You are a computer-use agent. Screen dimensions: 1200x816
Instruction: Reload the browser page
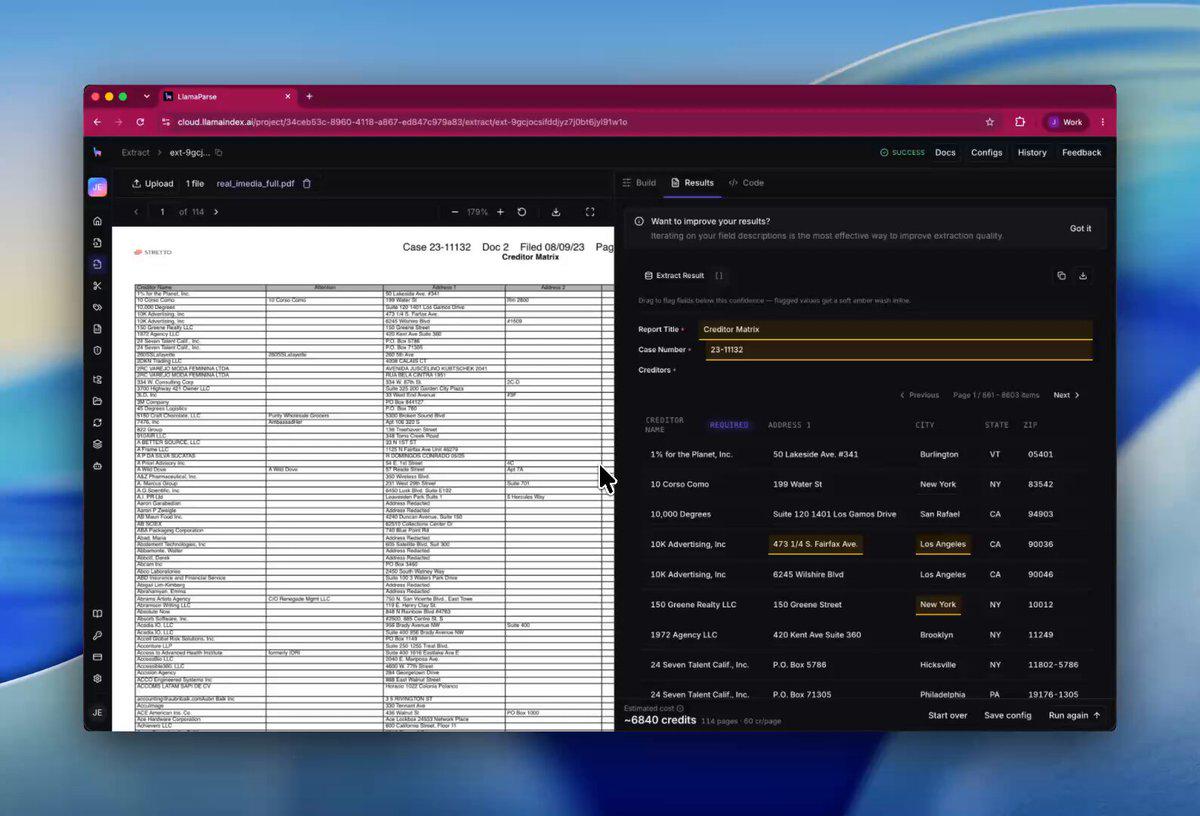140,122
